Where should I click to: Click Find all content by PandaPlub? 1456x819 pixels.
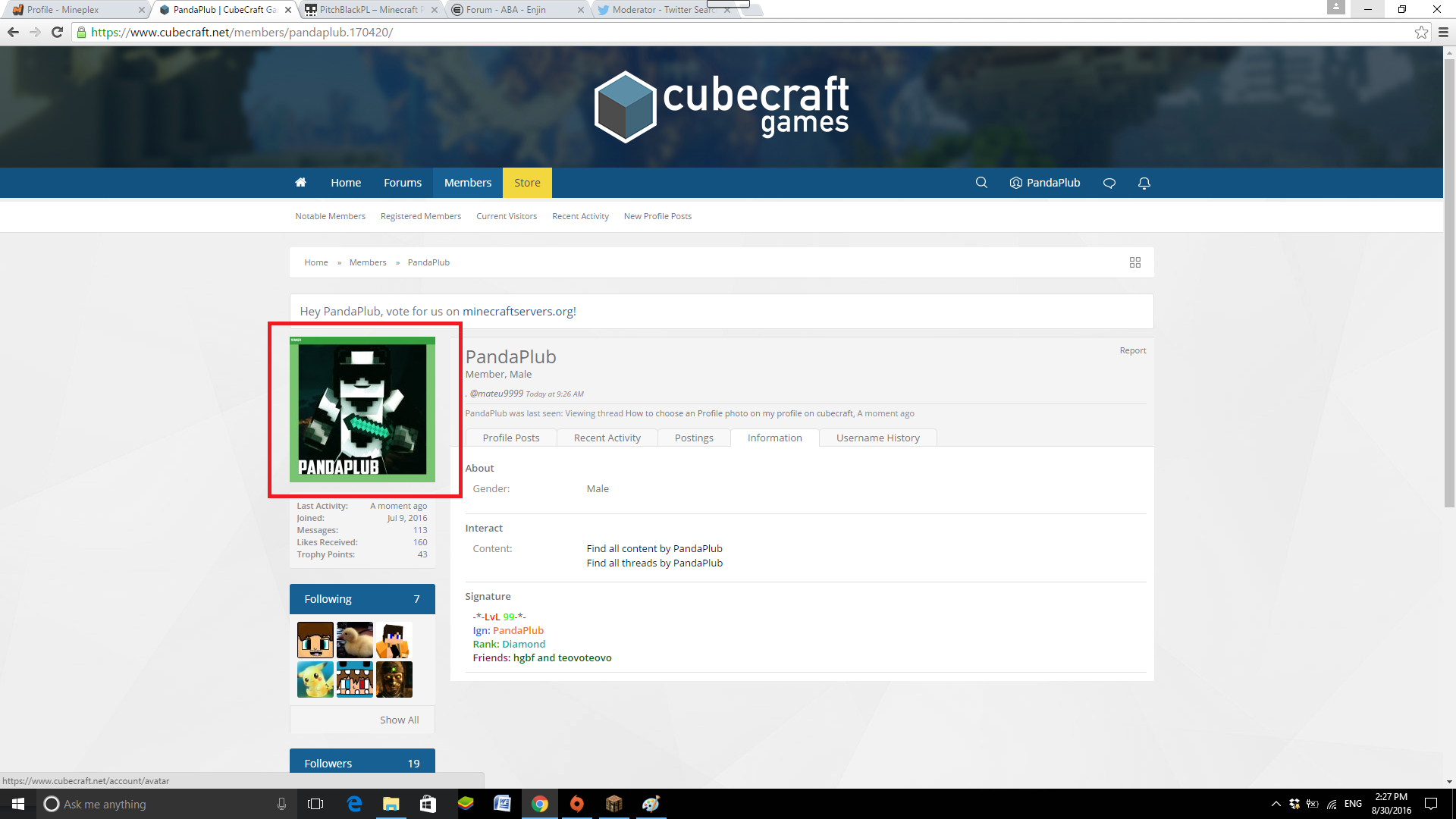point(654,548)
